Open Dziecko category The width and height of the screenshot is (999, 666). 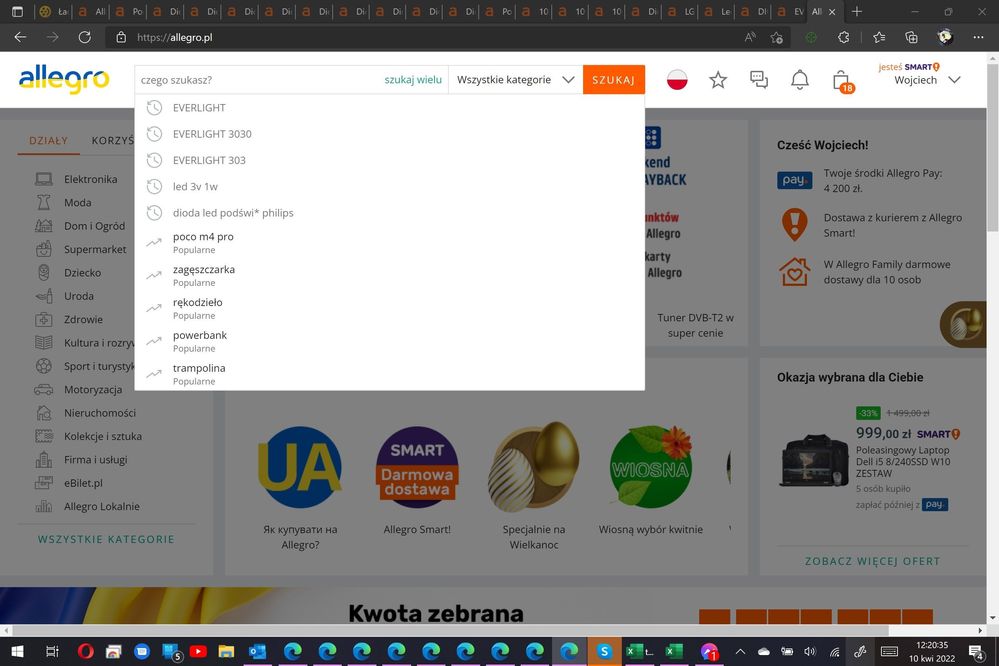[x=82, y=273]
